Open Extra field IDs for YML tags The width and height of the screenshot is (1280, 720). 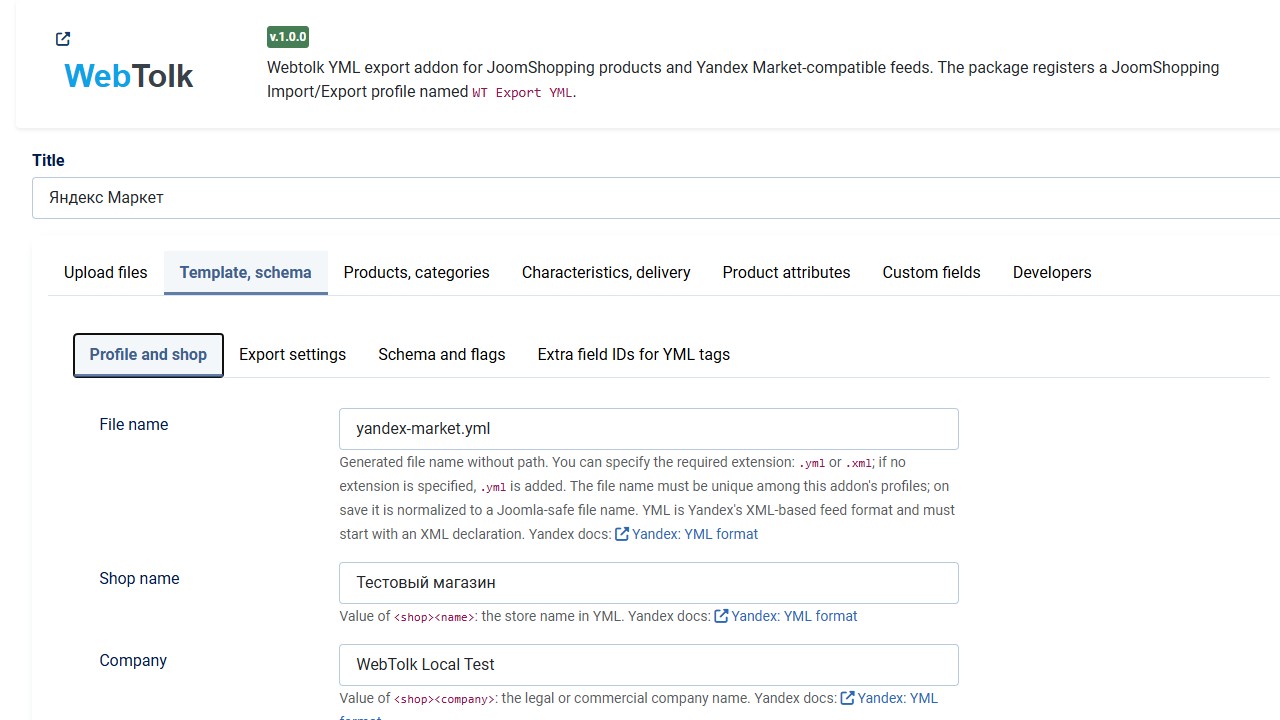point(634,355)
